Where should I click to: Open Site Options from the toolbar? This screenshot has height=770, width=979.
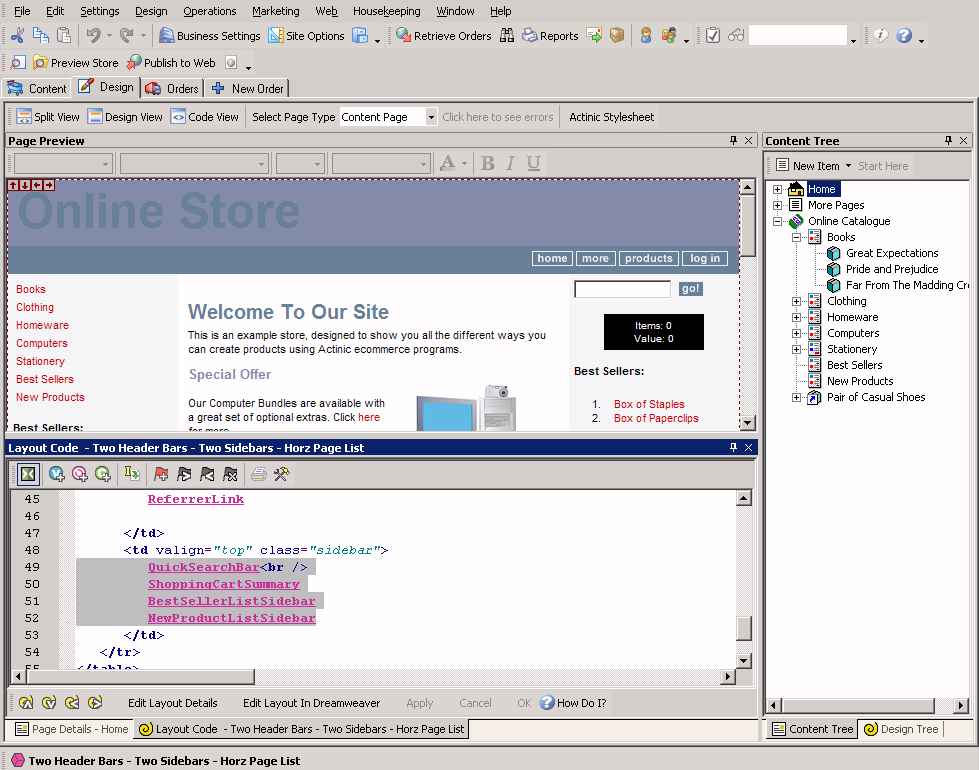coord(277,36)
